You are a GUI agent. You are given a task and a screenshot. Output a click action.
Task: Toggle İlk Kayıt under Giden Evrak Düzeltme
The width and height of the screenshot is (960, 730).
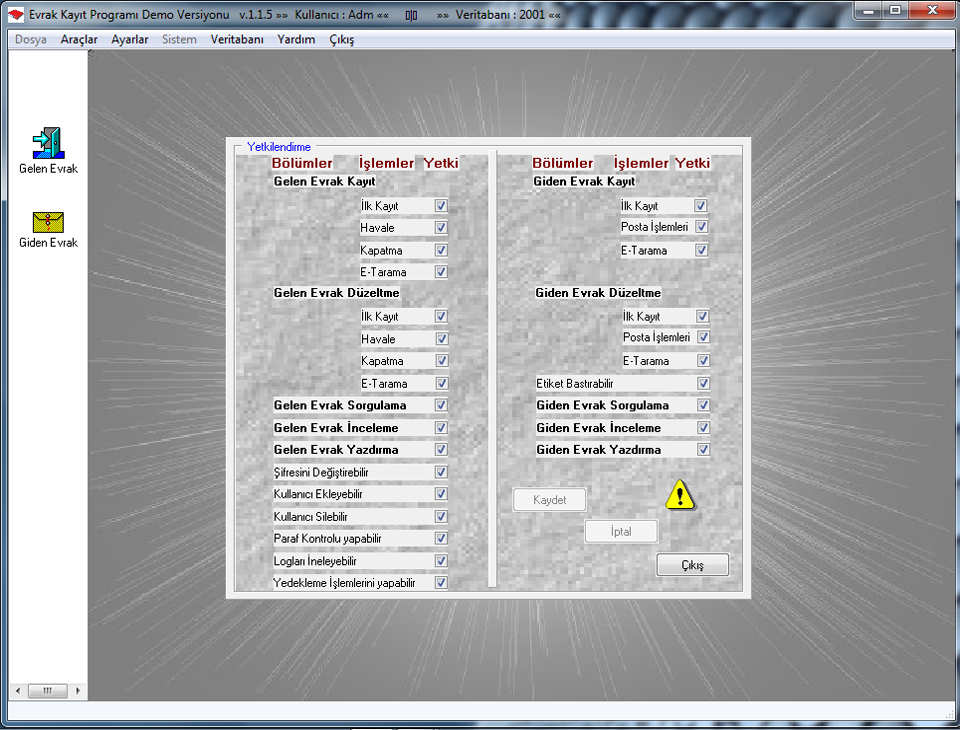[703, 316]
